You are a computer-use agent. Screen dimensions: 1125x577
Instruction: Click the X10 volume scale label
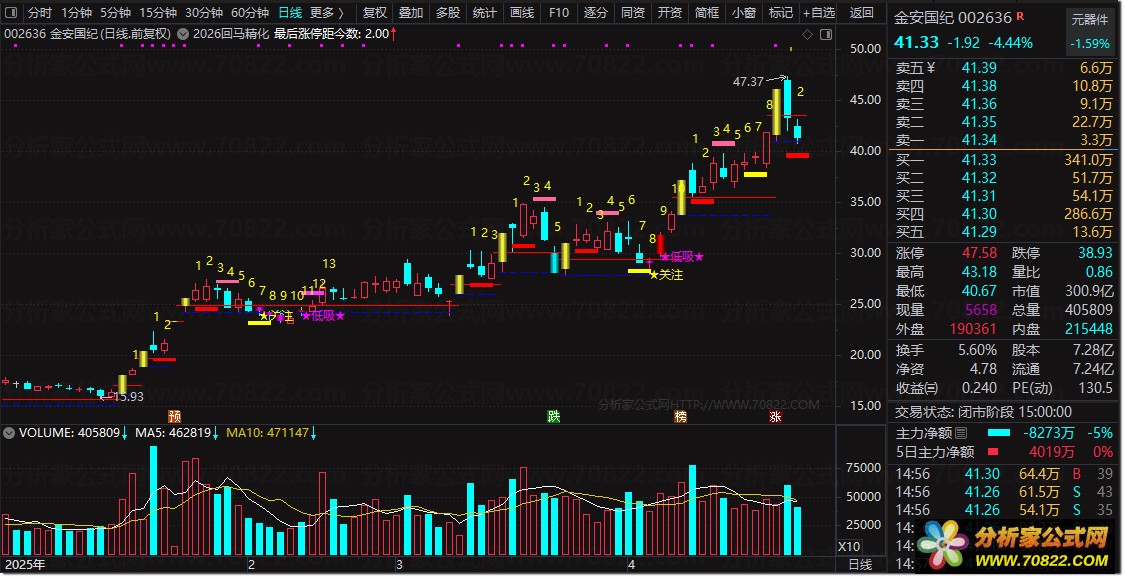849,547
